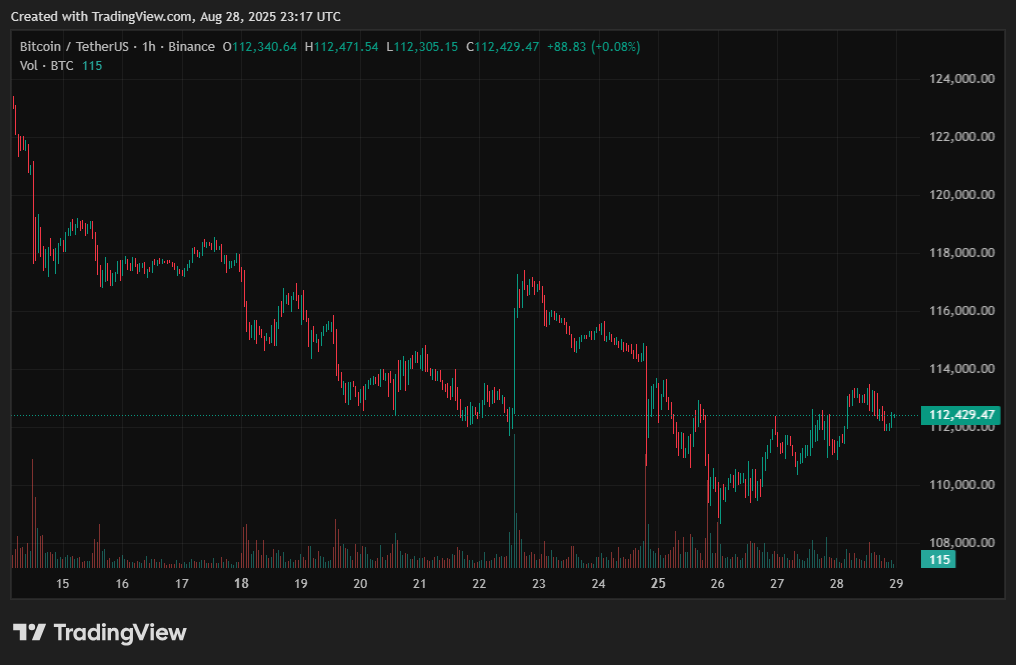The width and height of the screenshot is (1016, 665).
Task: Click the 110,000.00 price axis label
Action: tap(962, 485)
